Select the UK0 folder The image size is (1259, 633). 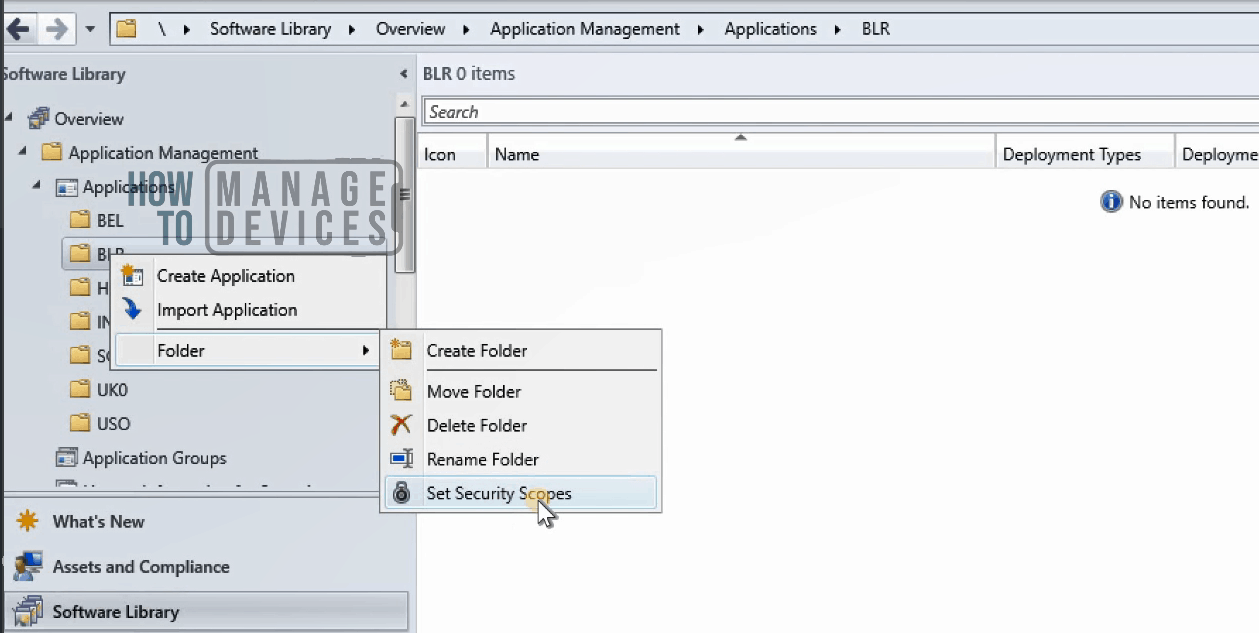112,389
